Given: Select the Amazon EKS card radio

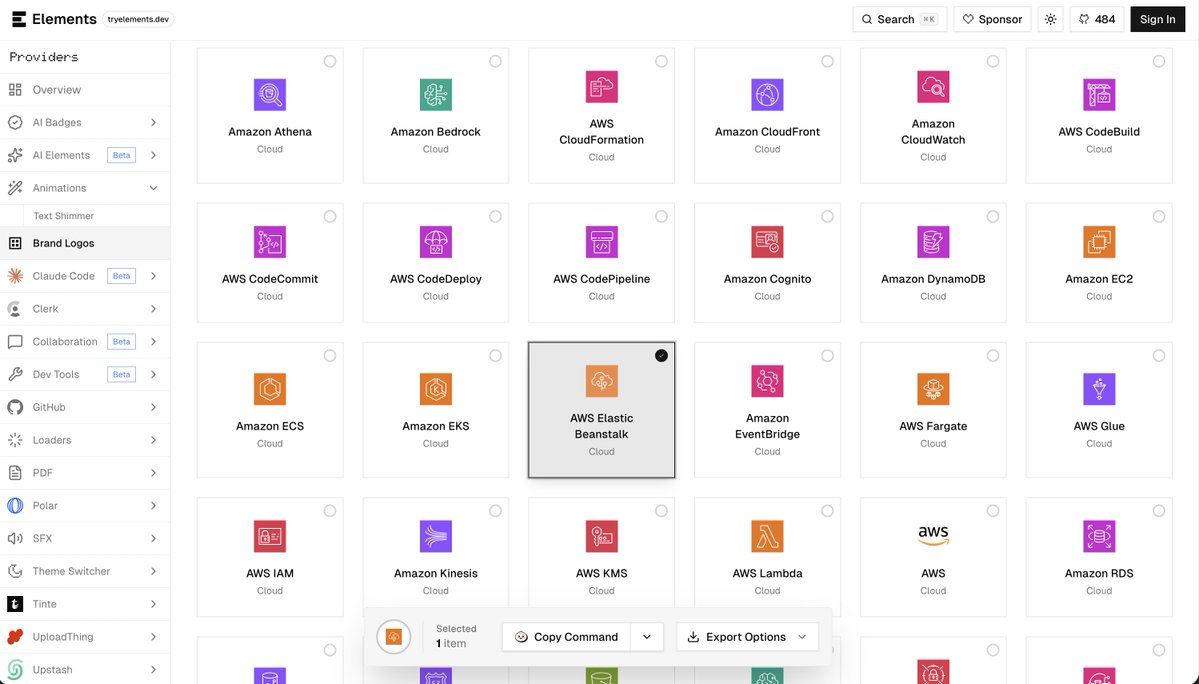Looking at the screenshot, I should pos(496,355).
